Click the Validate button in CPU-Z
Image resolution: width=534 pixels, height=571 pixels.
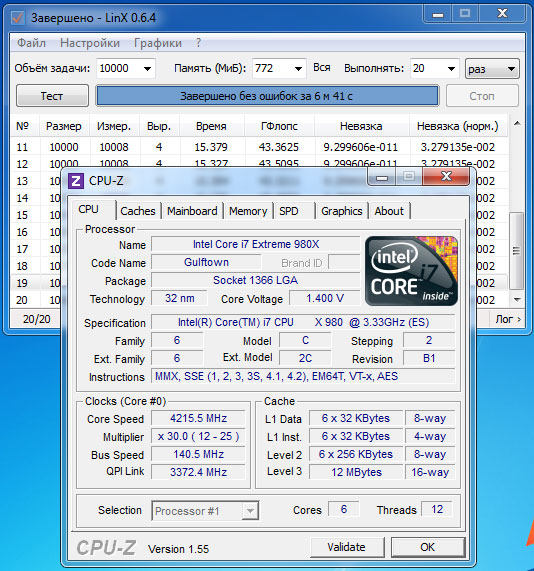click(x=346, y=547)
